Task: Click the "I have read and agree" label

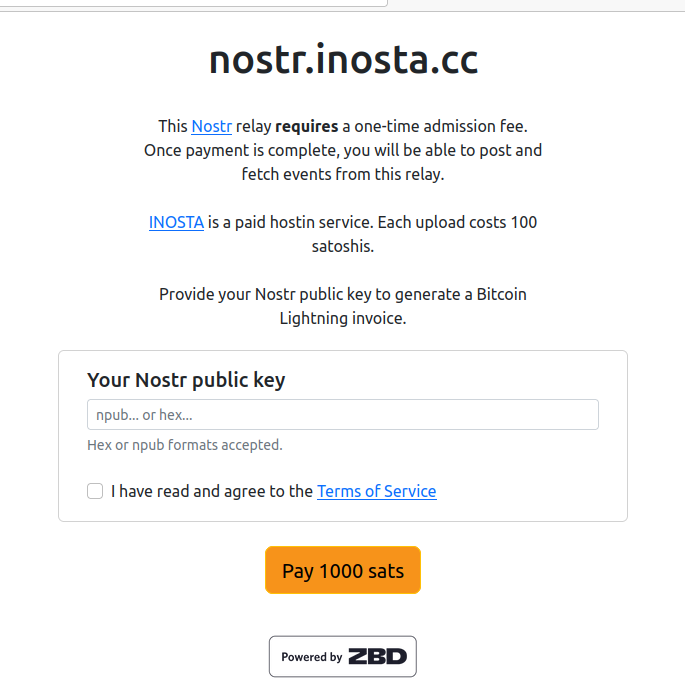Action: [x=211, y=491]
